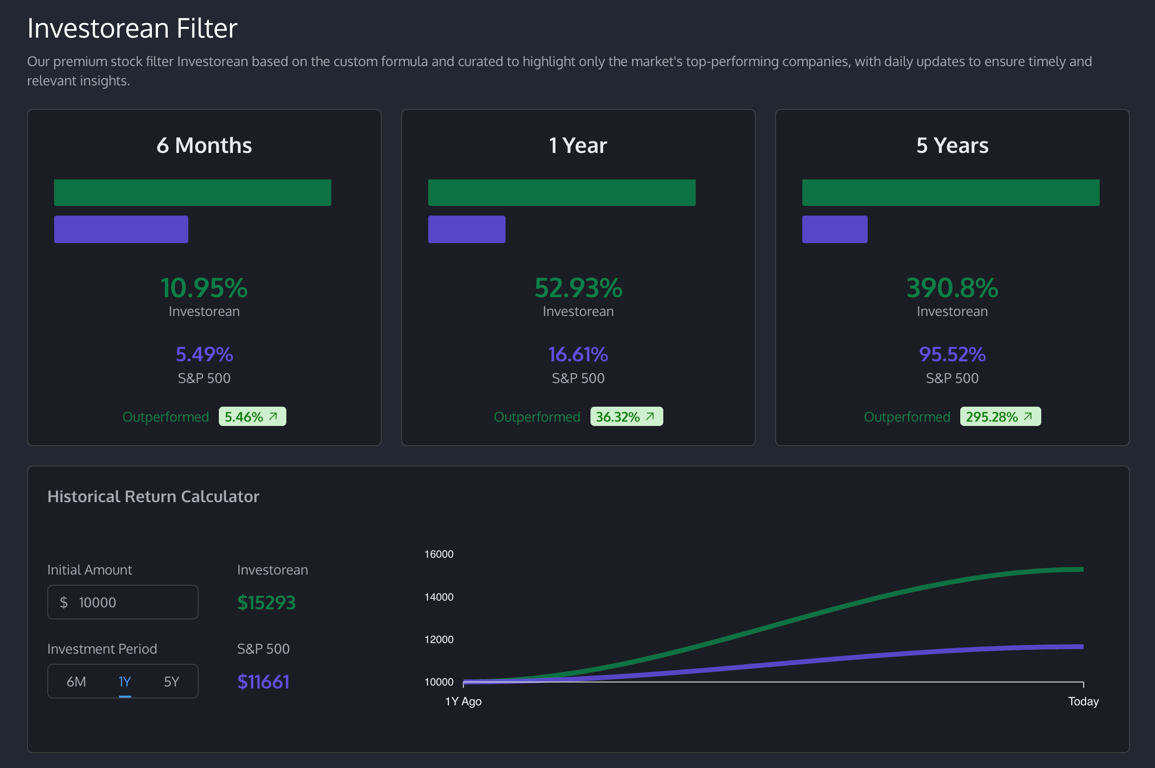Click the purple bar in 5 Years card
The height and width of the screenshot is (768, 1155).
point(835,229)
